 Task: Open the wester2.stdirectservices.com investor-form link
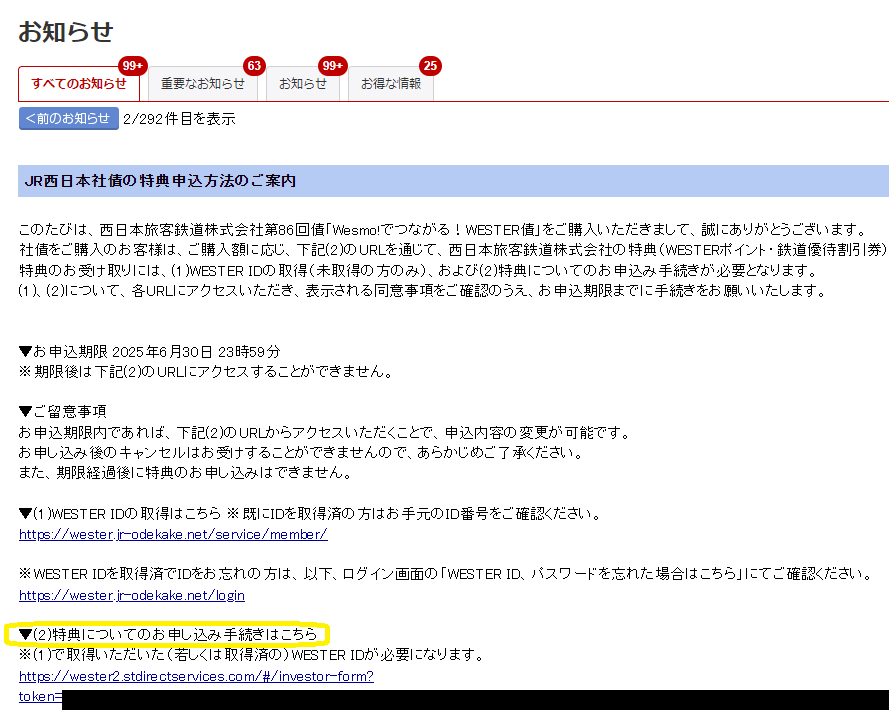(x=196, y=676)
